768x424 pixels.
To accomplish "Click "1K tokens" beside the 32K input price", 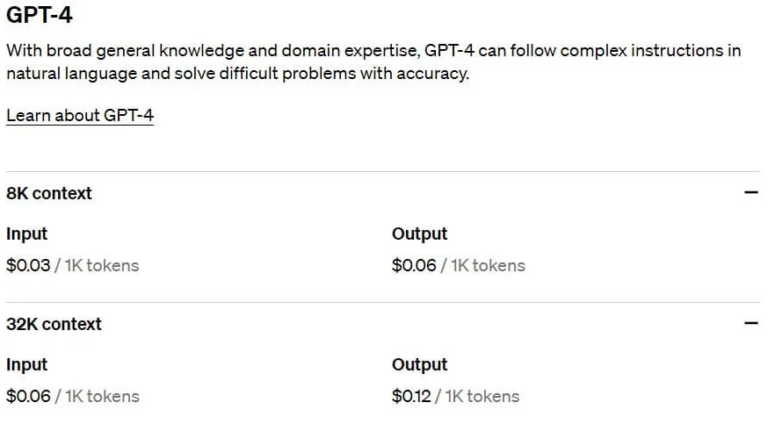I will [x=102, y=396].
